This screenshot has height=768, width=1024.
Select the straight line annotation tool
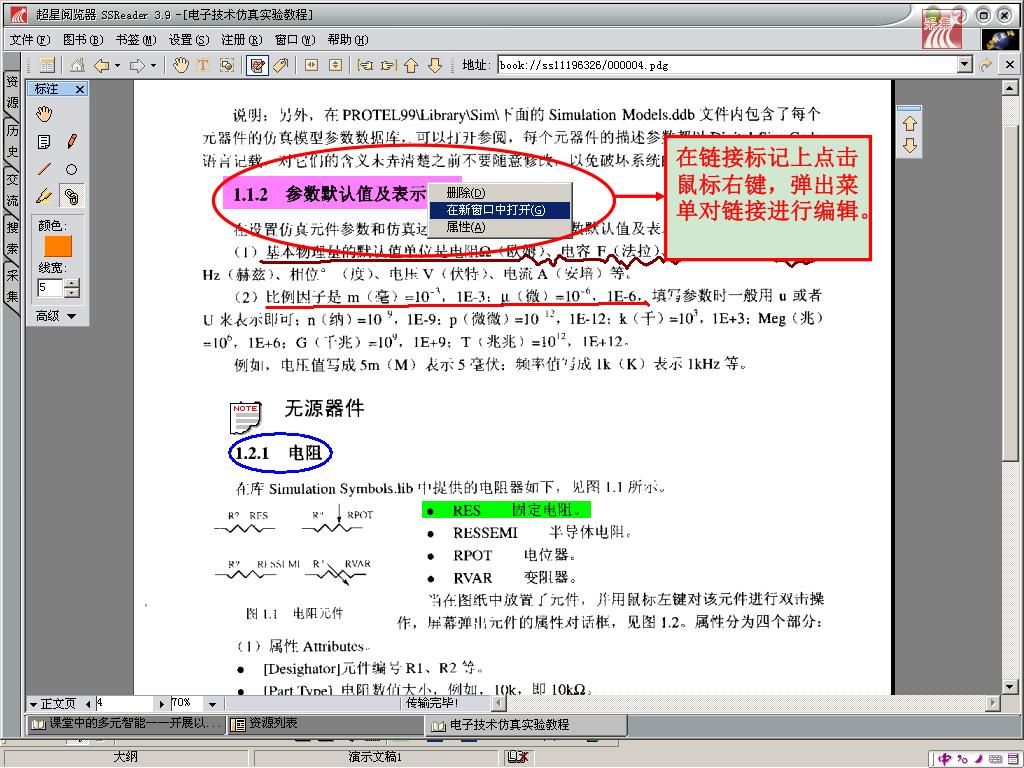coord(44,169)
